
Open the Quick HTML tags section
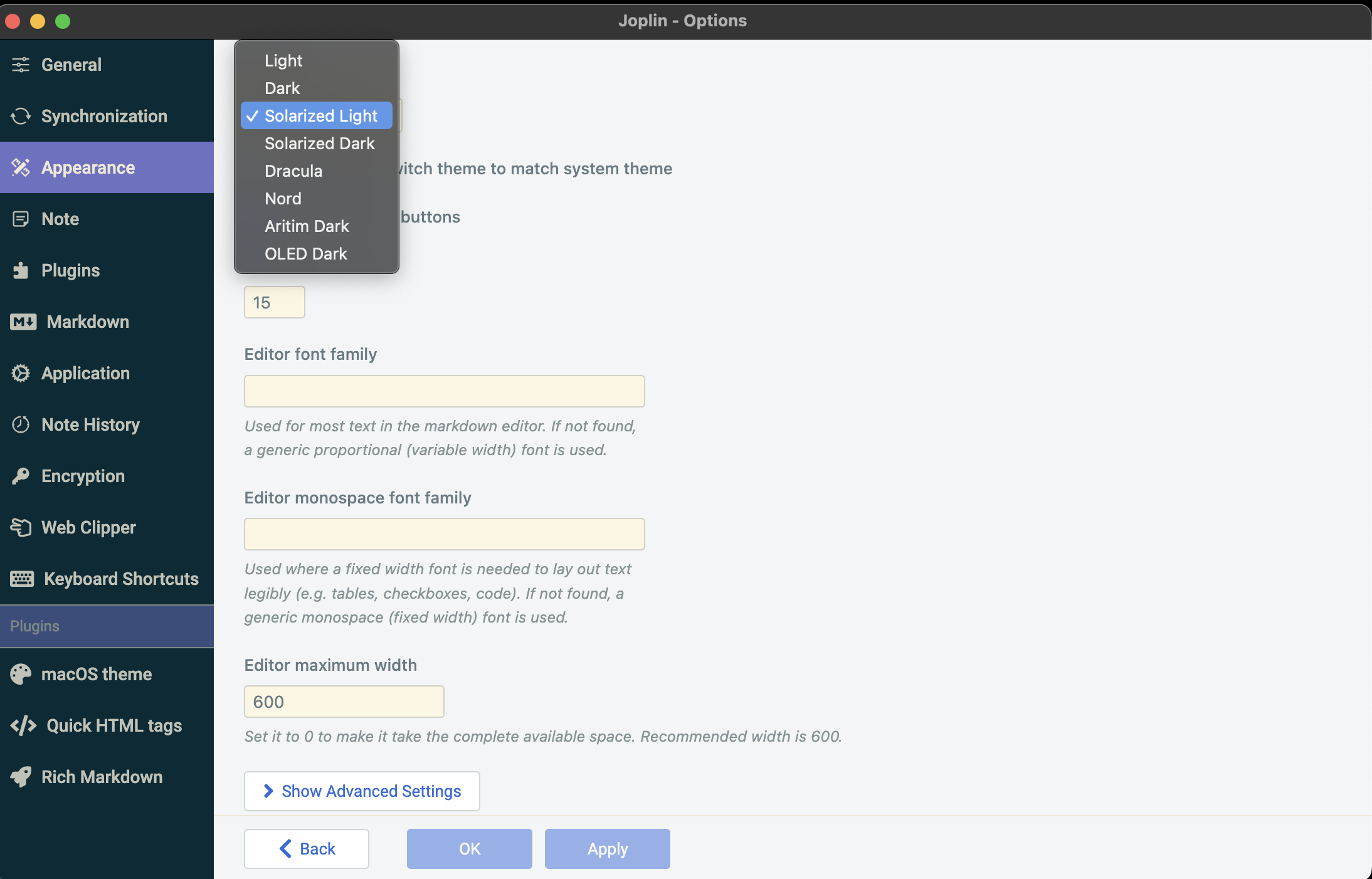point(112,725)
